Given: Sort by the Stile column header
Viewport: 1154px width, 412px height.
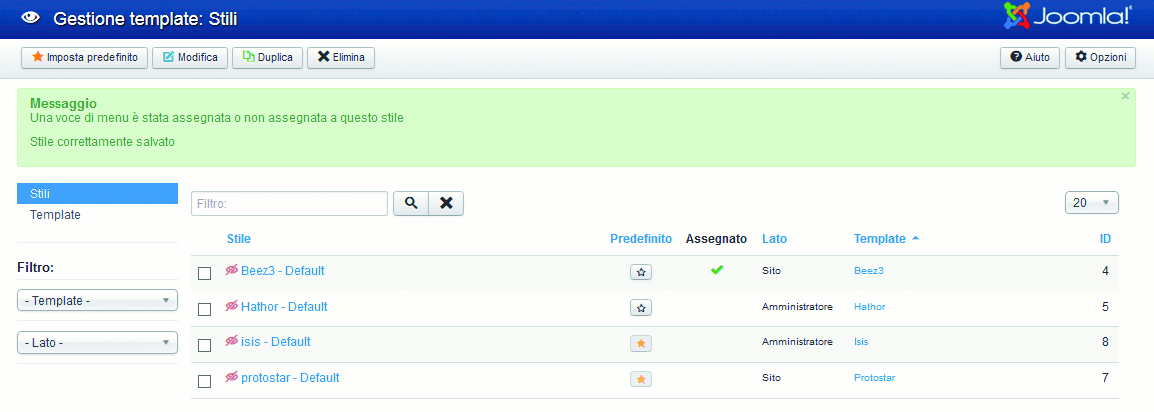Looking at the screenshot, I should [x=238, y=238].
